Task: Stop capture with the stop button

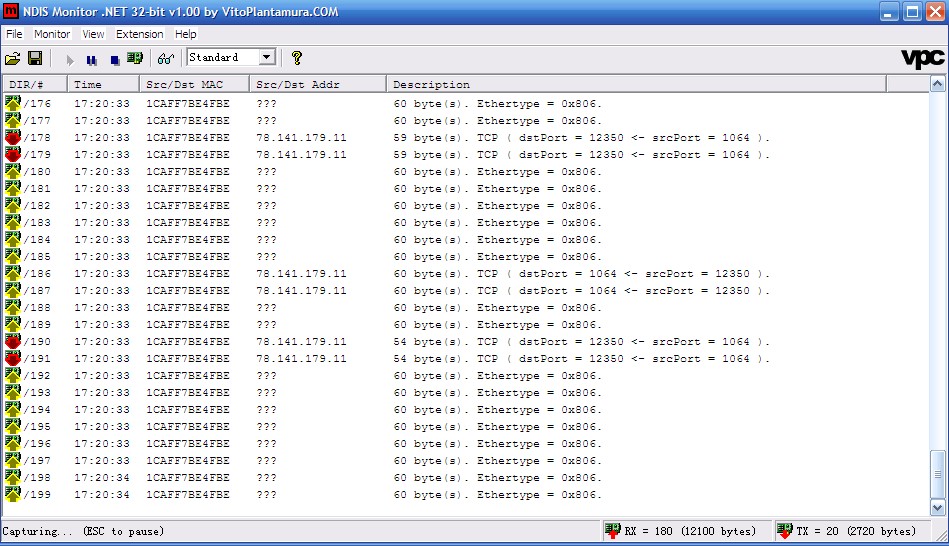Action: coord(115,59)
